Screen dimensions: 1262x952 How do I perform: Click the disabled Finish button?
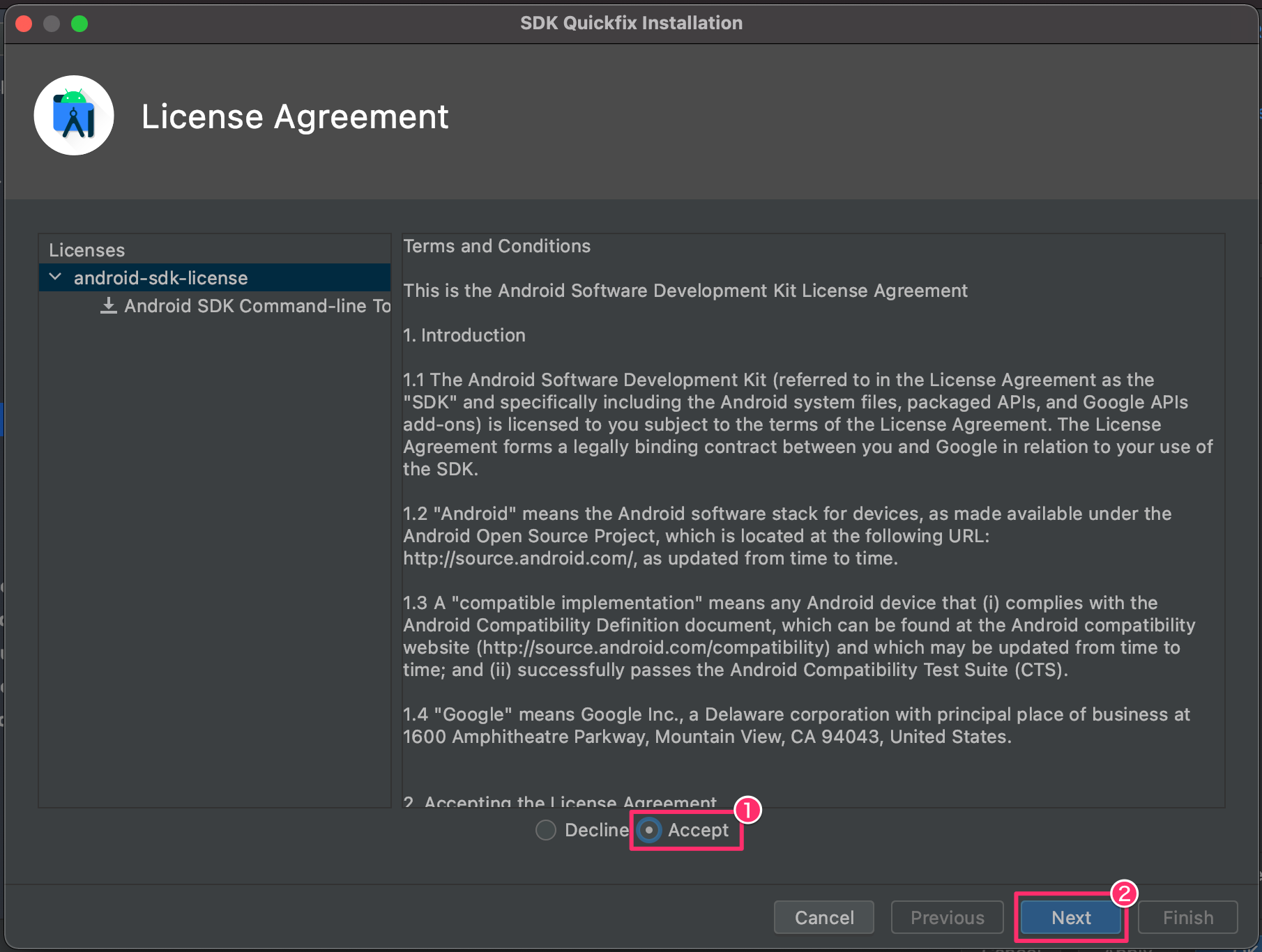[x=1187, y=917]
